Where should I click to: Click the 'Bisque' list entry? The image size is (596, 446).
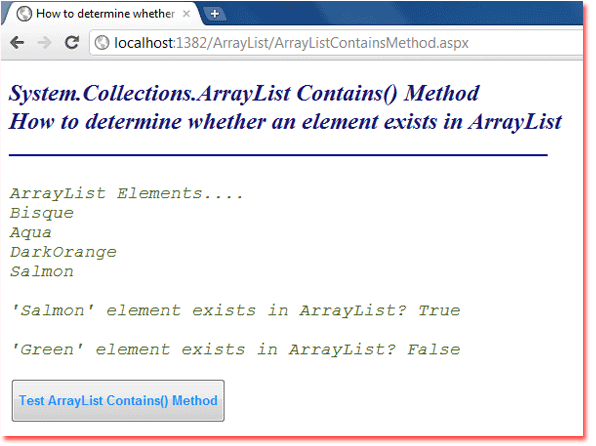41,213
